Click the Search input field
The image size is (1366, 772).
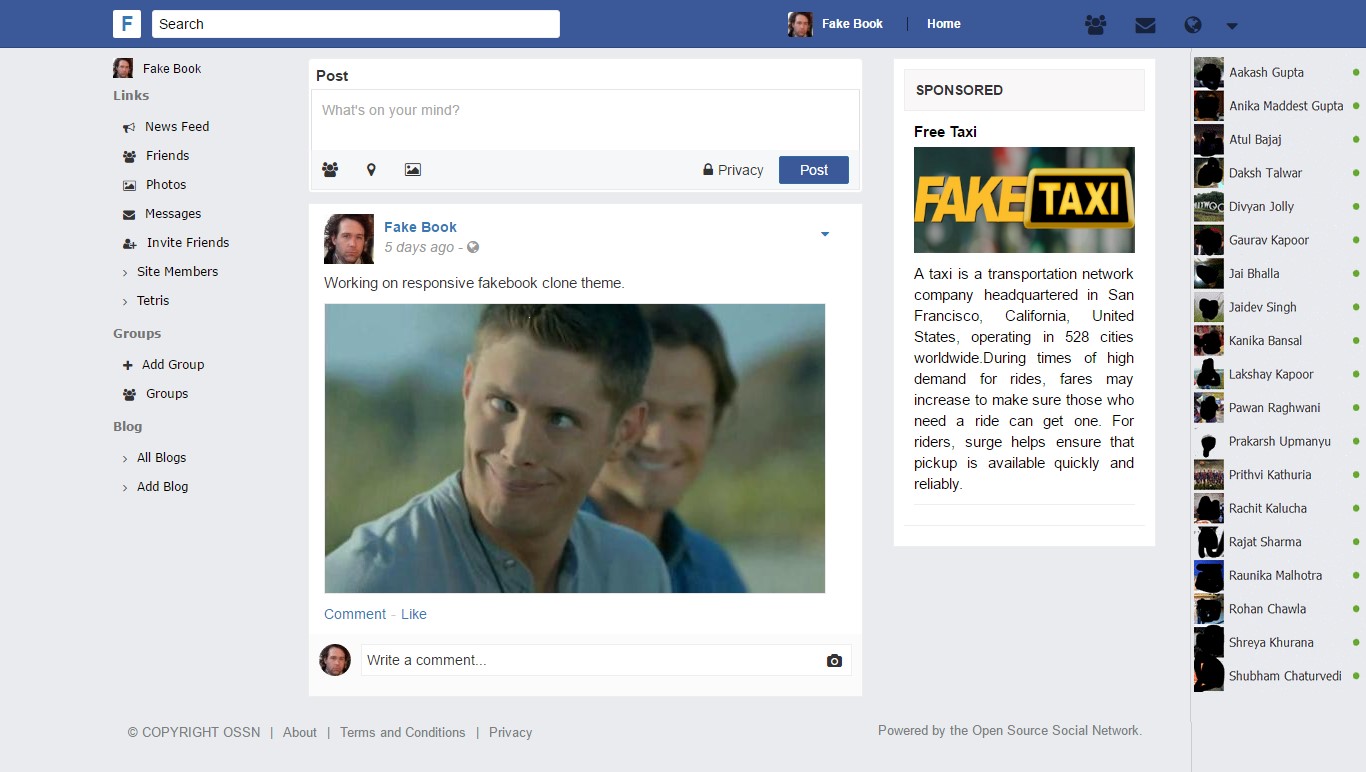[355, 24]
